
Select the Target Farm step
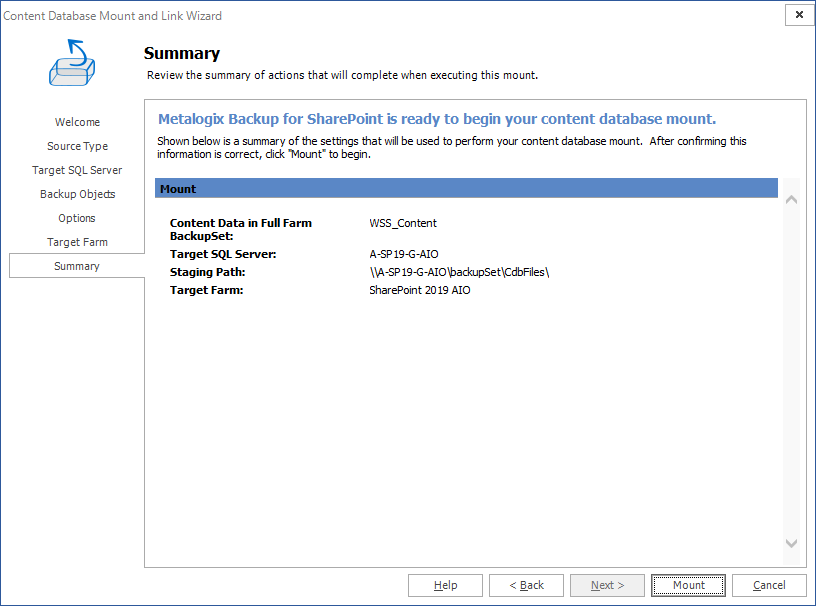(x=77, y=242)
